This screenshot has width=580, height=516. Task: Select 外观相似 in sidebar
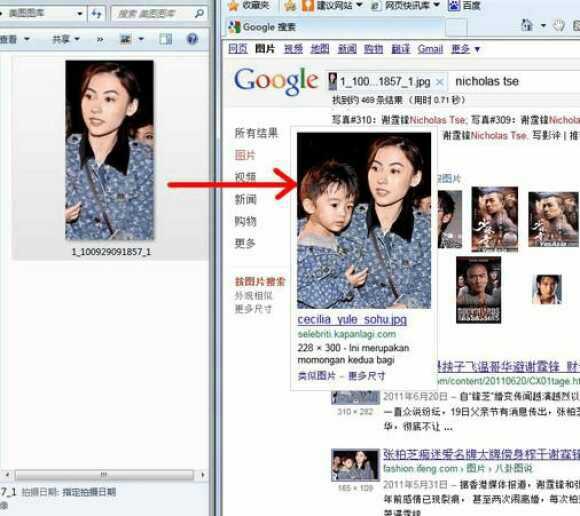253,296
